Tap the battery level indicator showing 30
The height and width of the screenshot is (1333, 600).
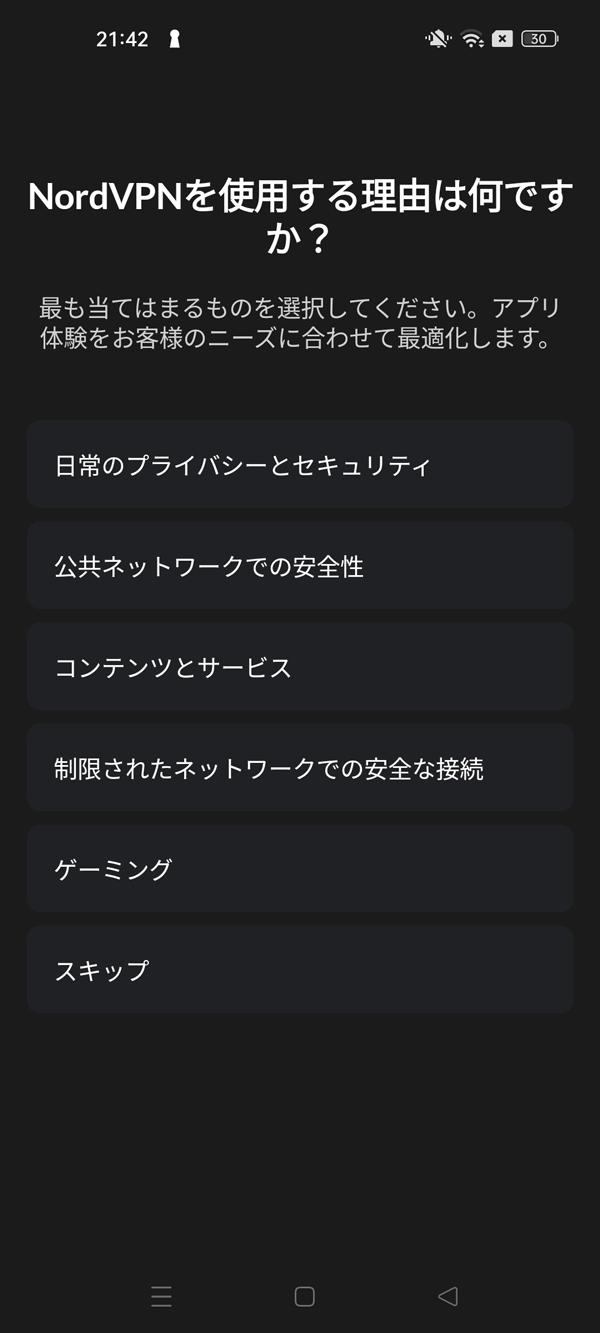click(540, 39)
